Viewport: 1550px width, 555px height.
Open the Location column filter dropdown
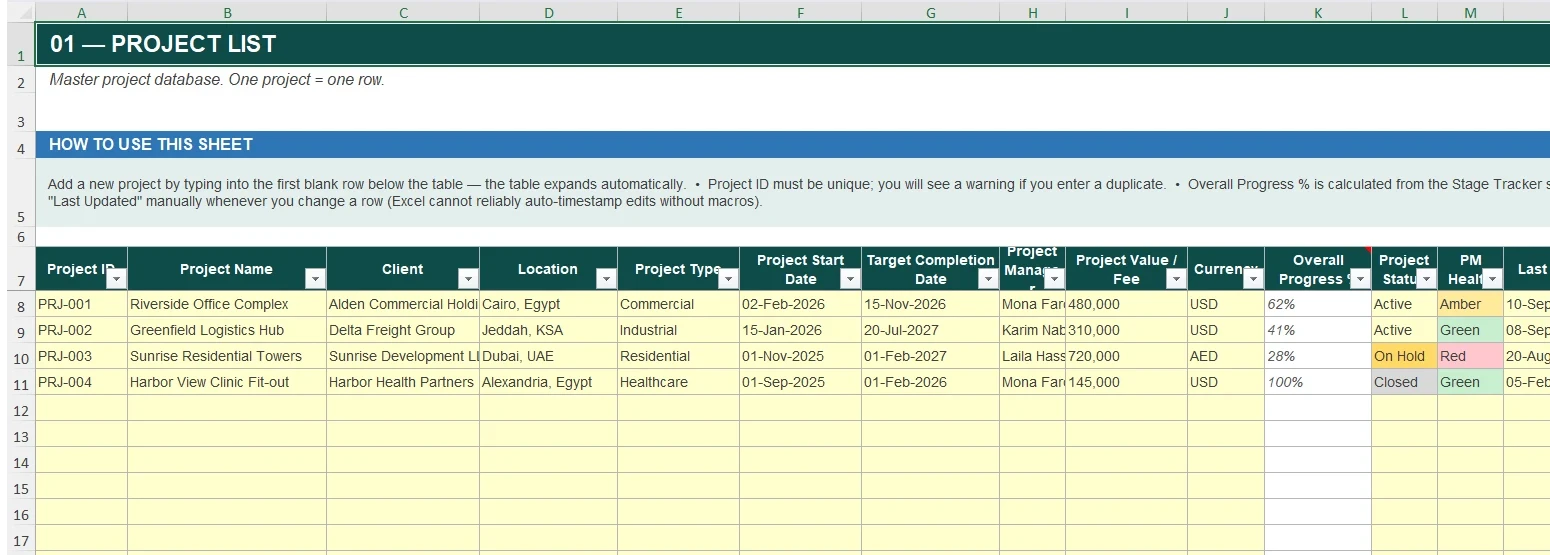[606, 279]
